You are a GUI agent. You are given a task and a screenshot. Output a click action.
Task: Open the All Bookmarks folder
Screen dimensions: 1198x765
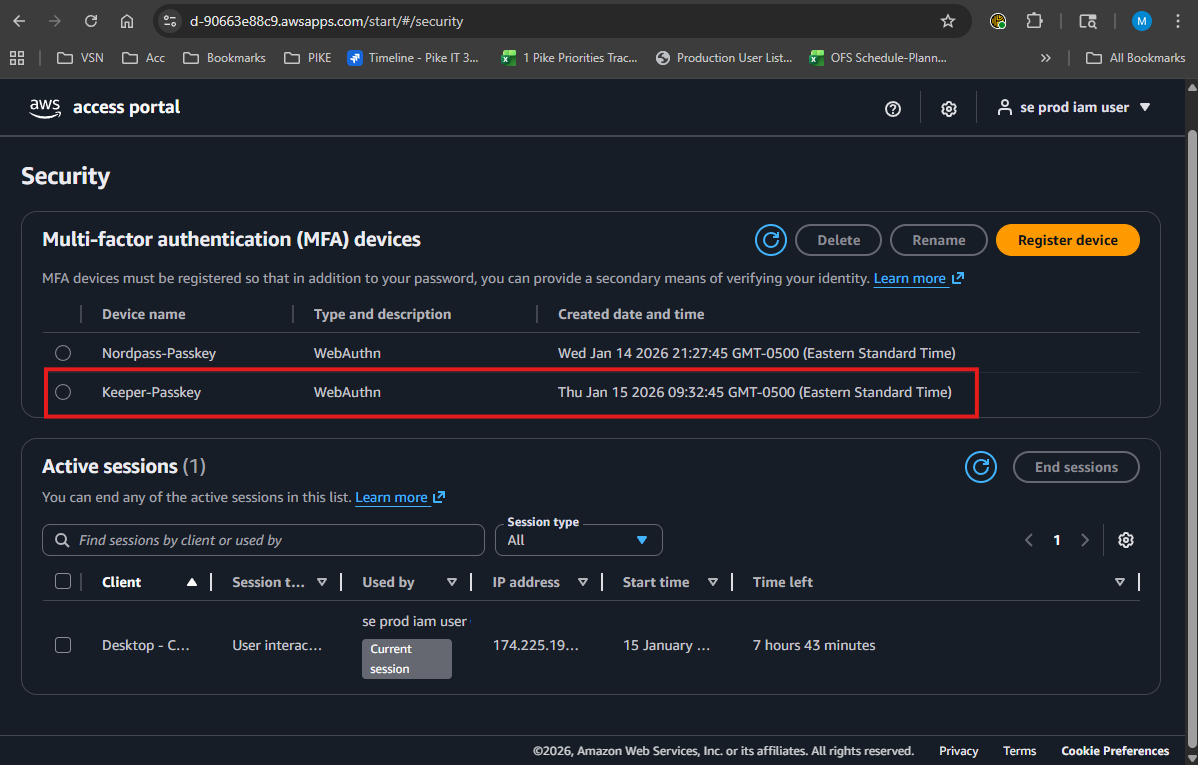click(x=1135, y=58)
